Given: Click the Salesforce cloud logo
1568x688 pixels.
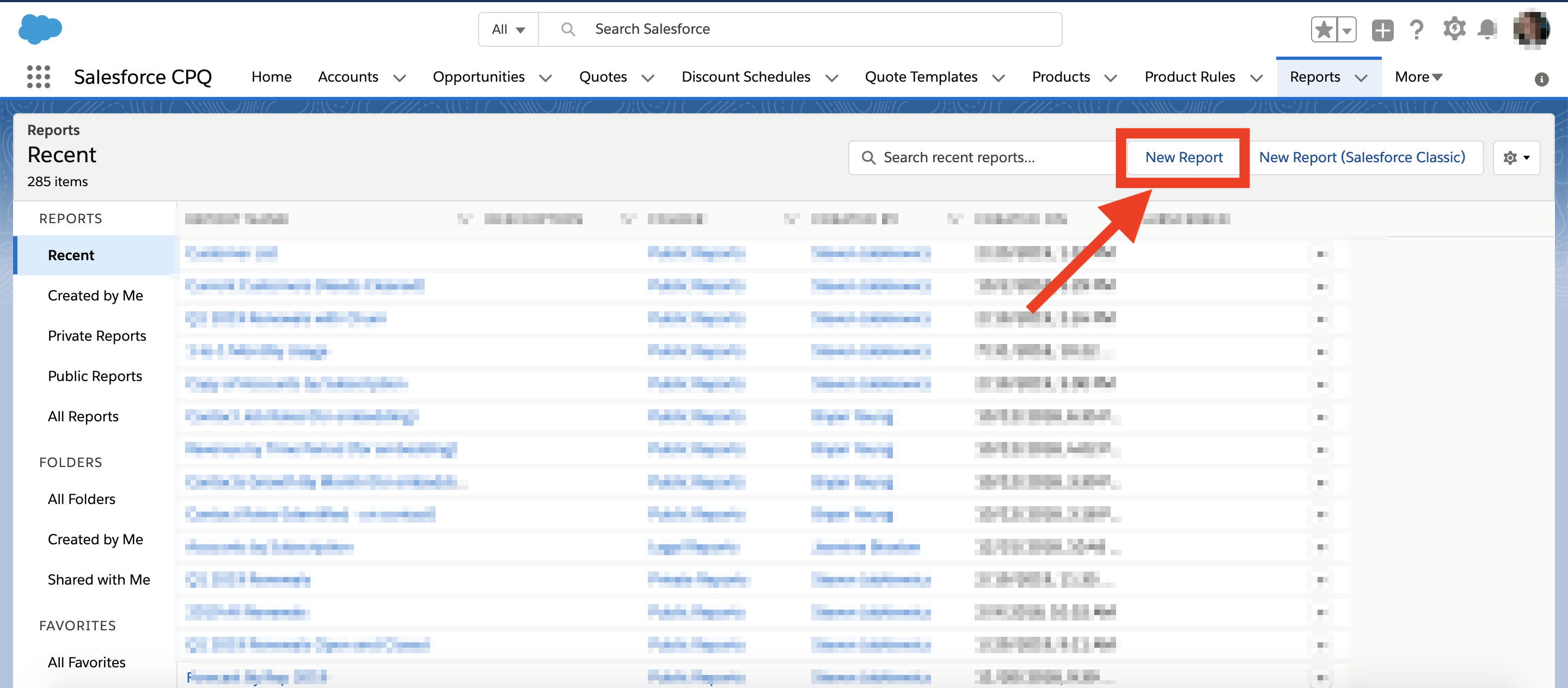Looking at the screenshot, I should 40,29.
